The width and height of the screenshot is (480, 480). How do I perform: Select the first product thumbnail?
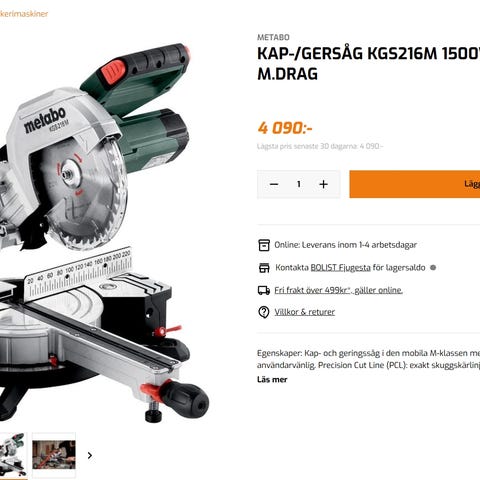point(13,455)
